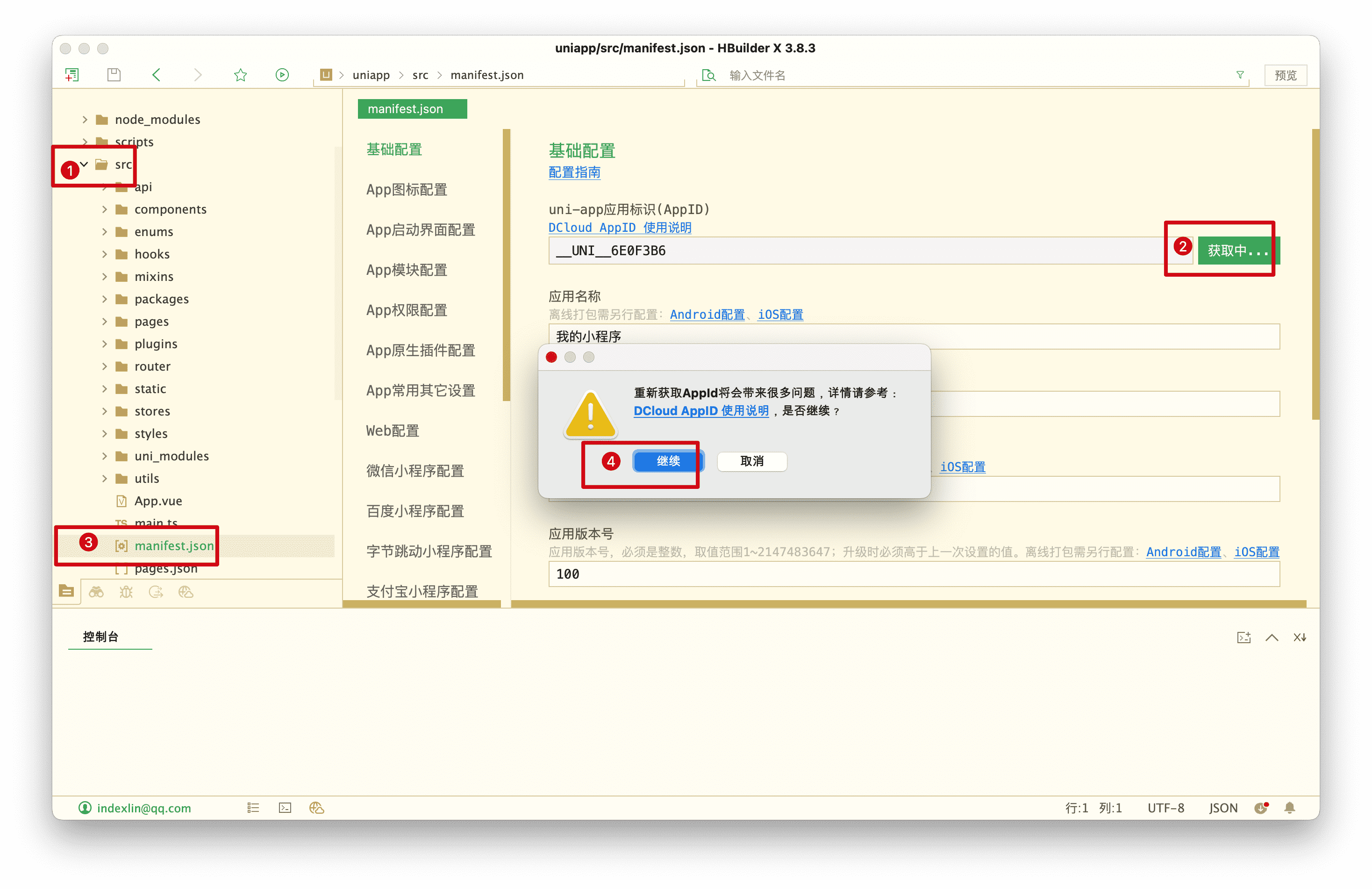Expand the router folder
The height and width of the screenshot is (889, 1372).
(104, 366)
